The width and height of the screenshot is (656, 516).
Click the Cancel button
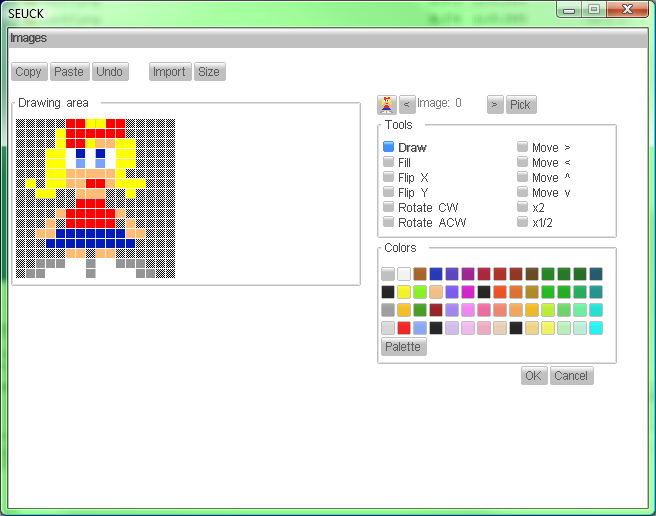click(x=571, y=375)
